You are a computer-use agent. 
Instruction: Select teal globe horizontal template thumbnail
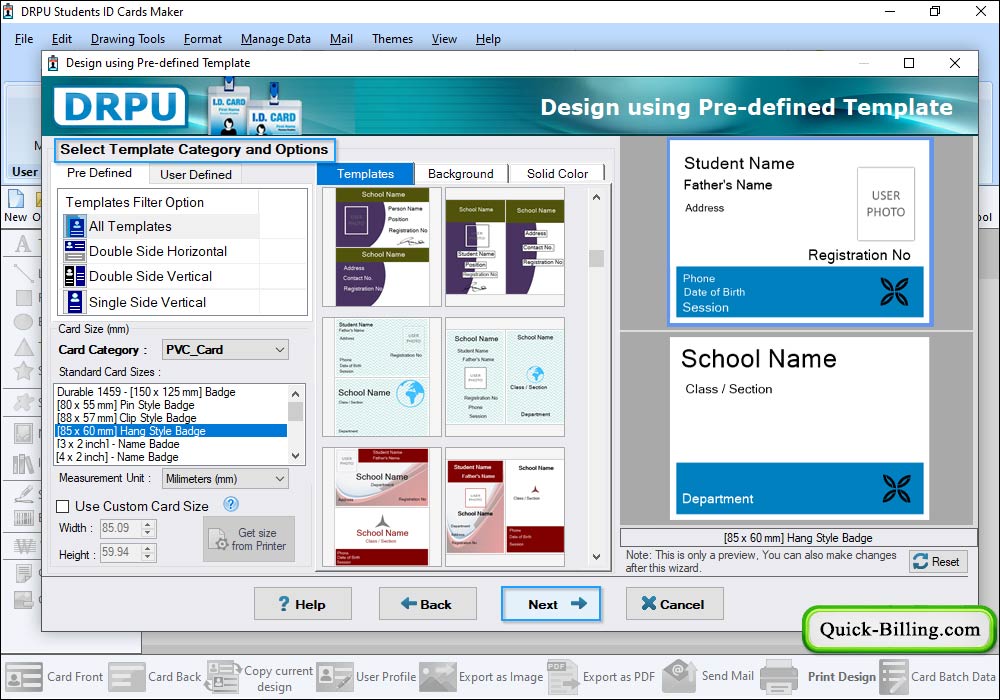pos(382,377)
